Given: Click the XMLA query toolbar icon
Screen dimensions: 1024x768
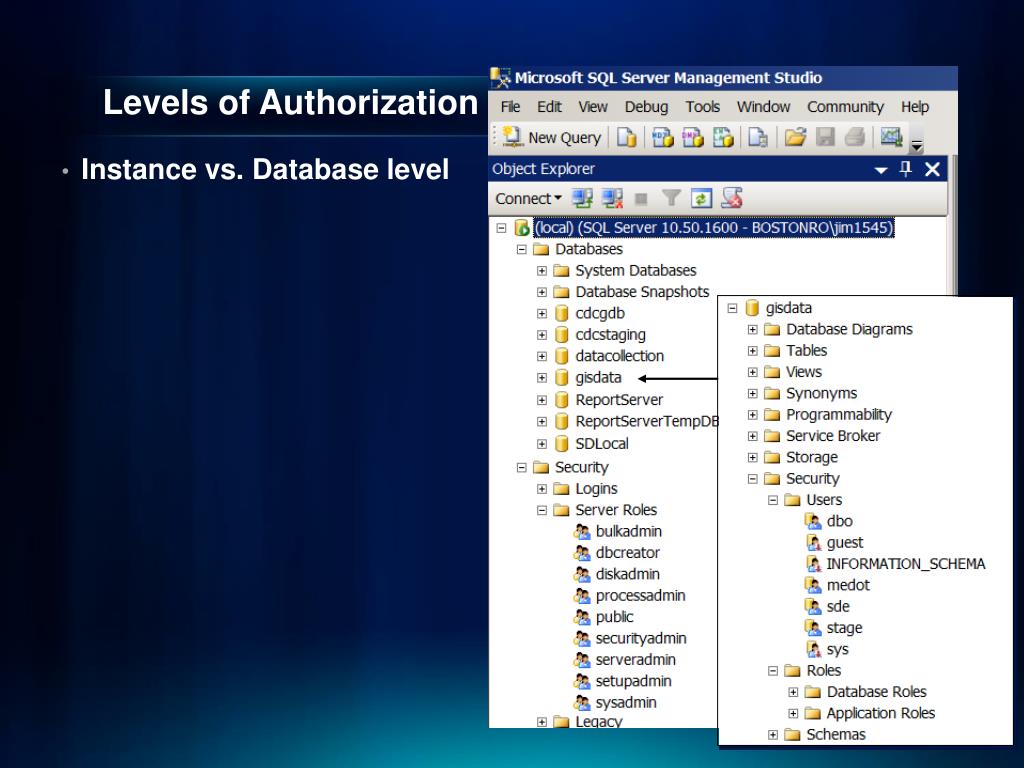Looking at the screenshot, I should 722,137.
